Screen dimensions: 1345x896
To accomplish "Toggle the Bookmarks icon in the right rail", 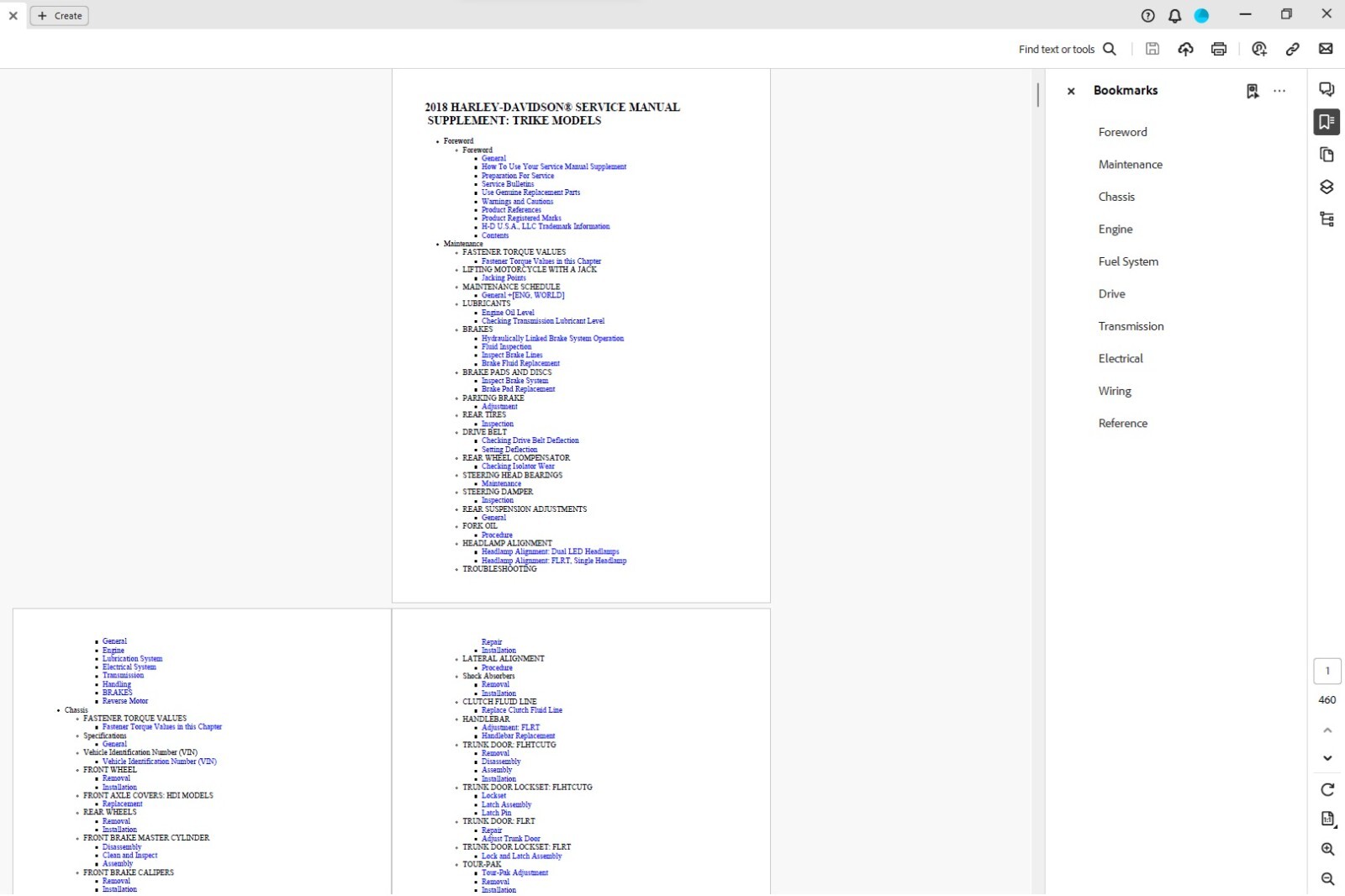I will pos(1327,122).
